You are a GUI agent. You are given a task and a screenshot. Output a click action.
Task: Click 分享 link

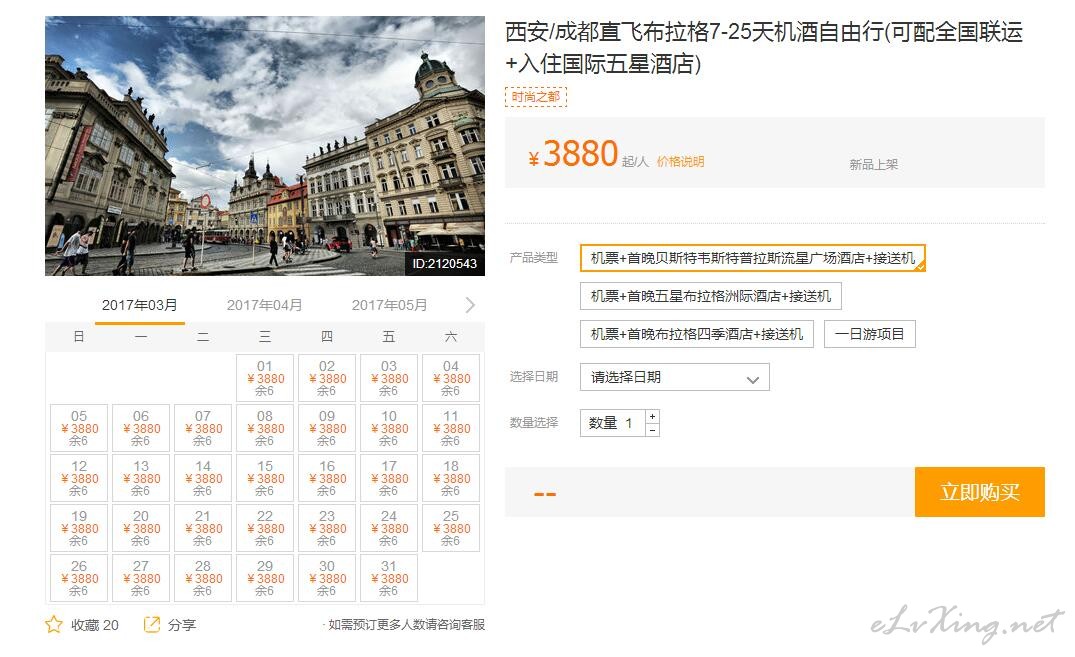[182, 625]
